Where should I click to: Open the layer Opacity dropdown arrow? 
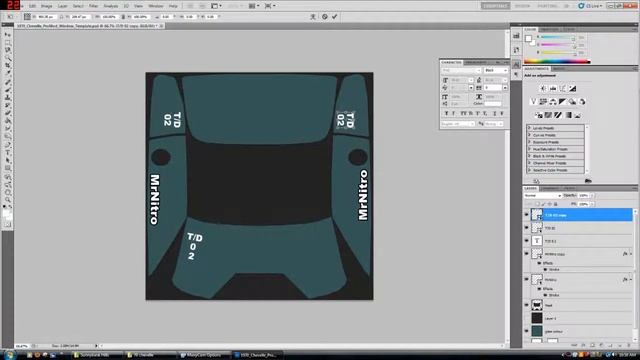pyautogui.click(x=592, y=196)
